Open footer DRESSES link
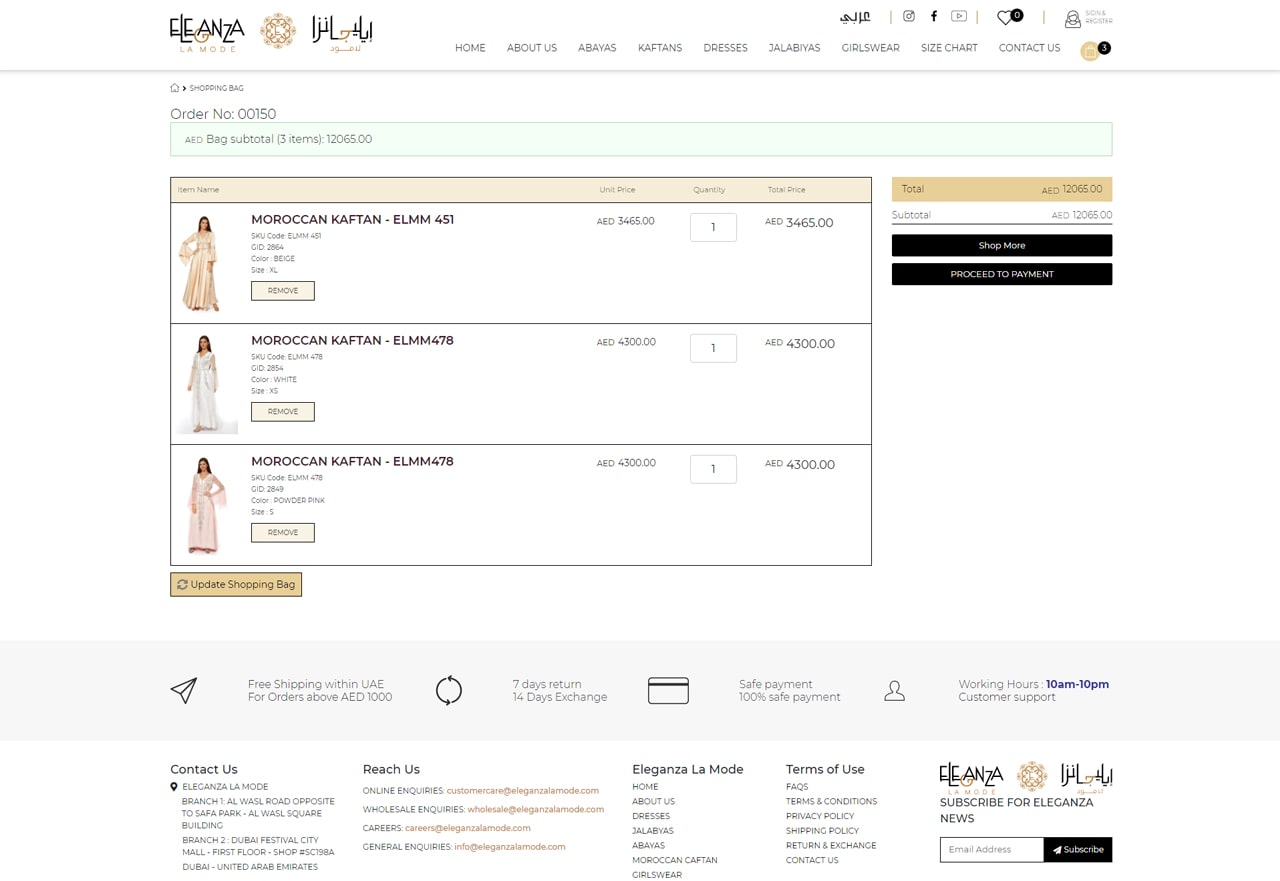The height and width of the screenshot is (881, 1280). pos(651,816)
